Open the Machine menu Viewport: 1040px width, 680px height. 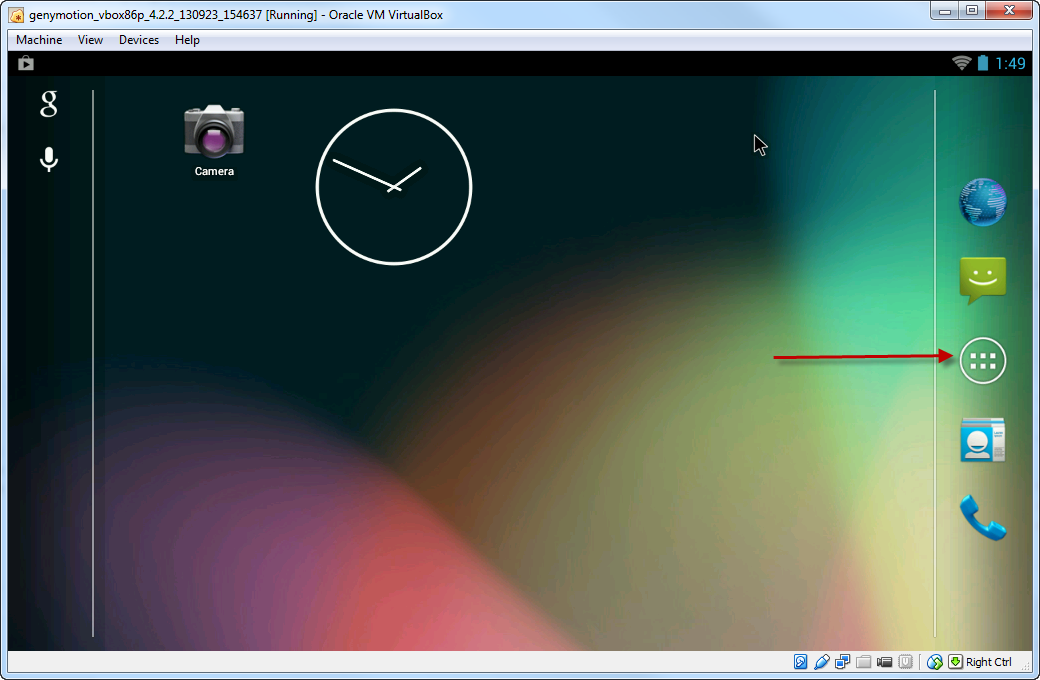pos(39,40)
